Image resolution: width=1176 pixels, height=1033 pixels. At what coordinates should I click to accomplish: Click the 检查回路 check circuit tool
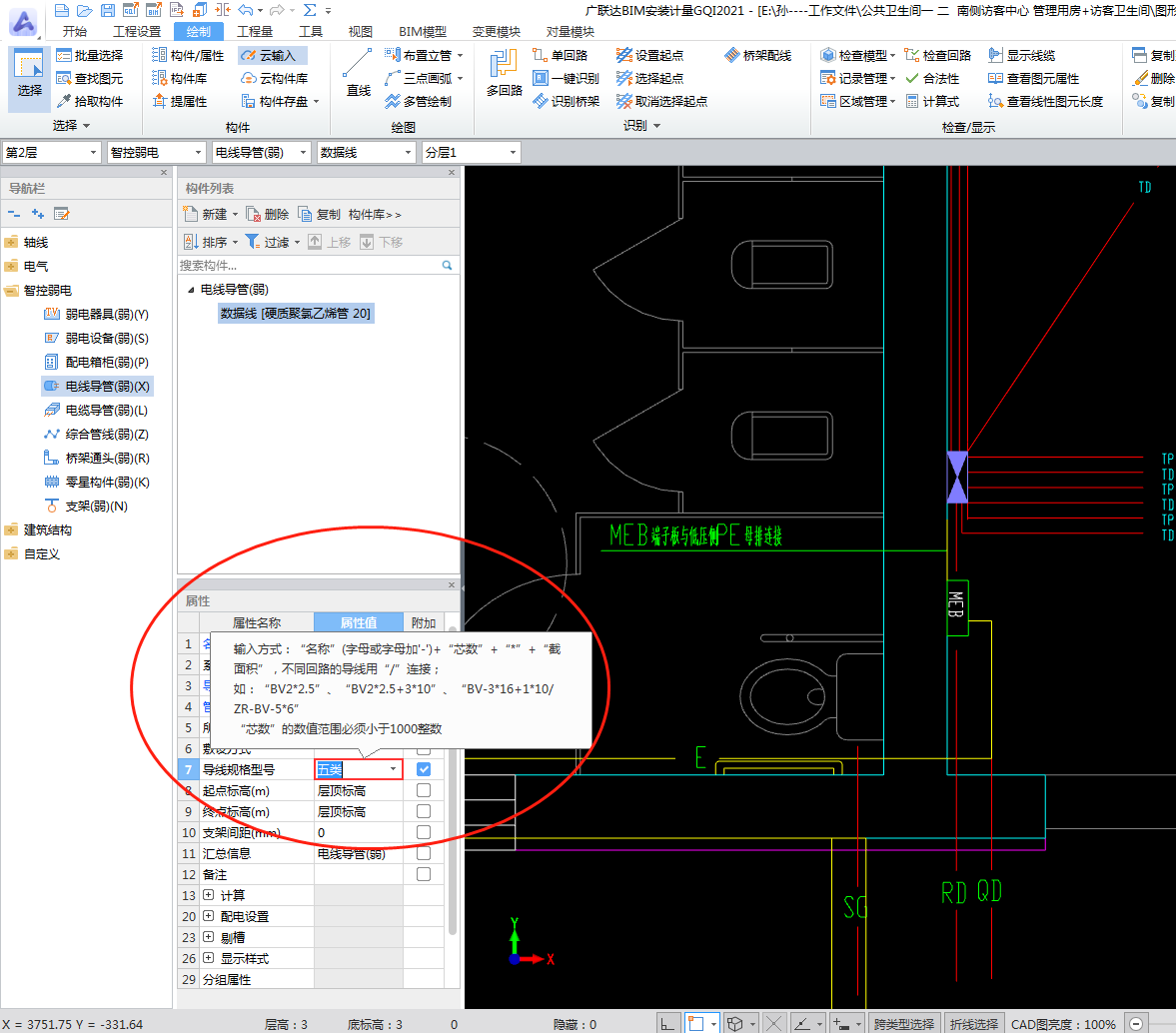point(938,56)
